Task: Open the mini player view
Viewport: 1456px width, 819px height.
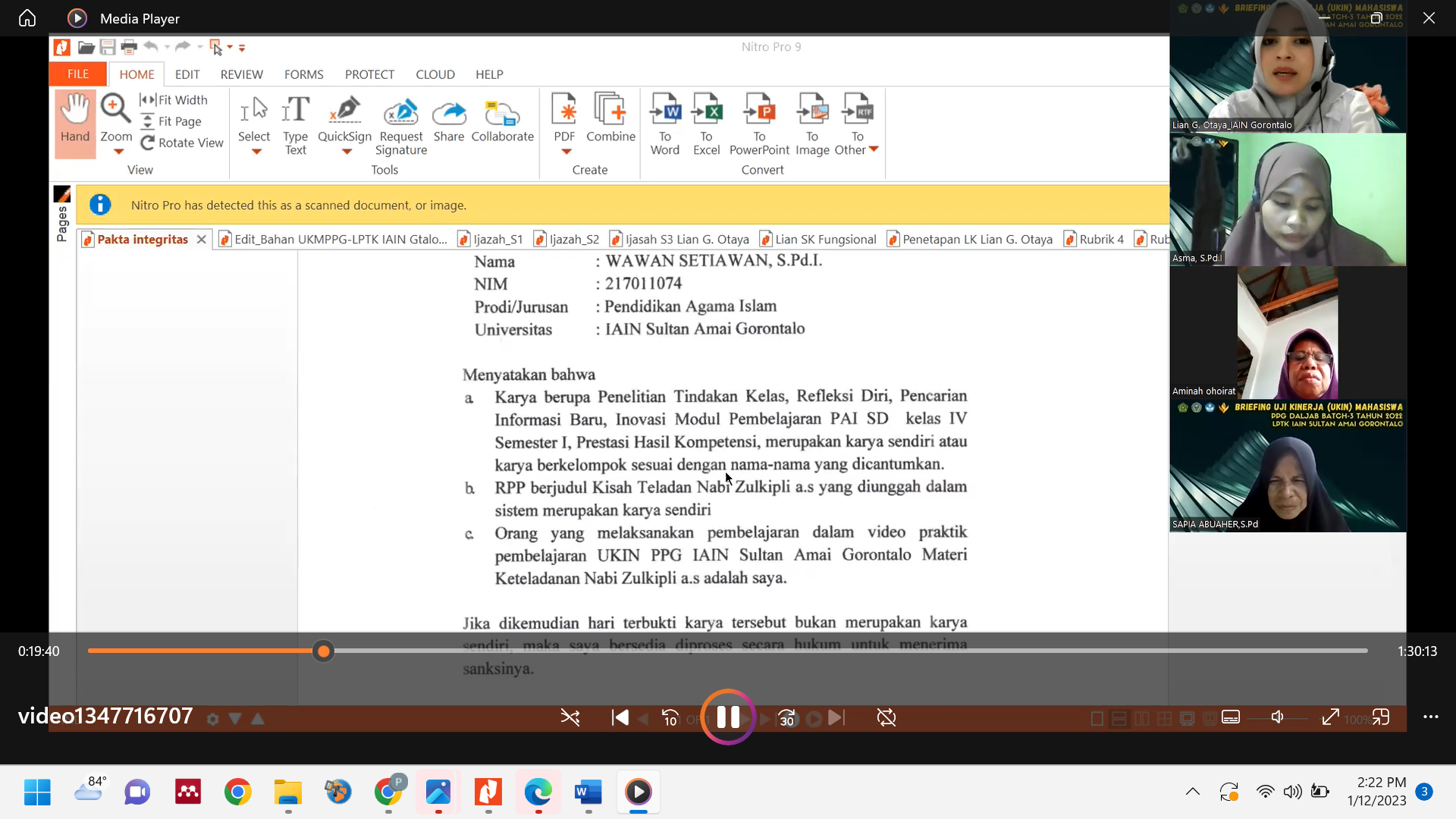Action: [x=1381, y=717]
